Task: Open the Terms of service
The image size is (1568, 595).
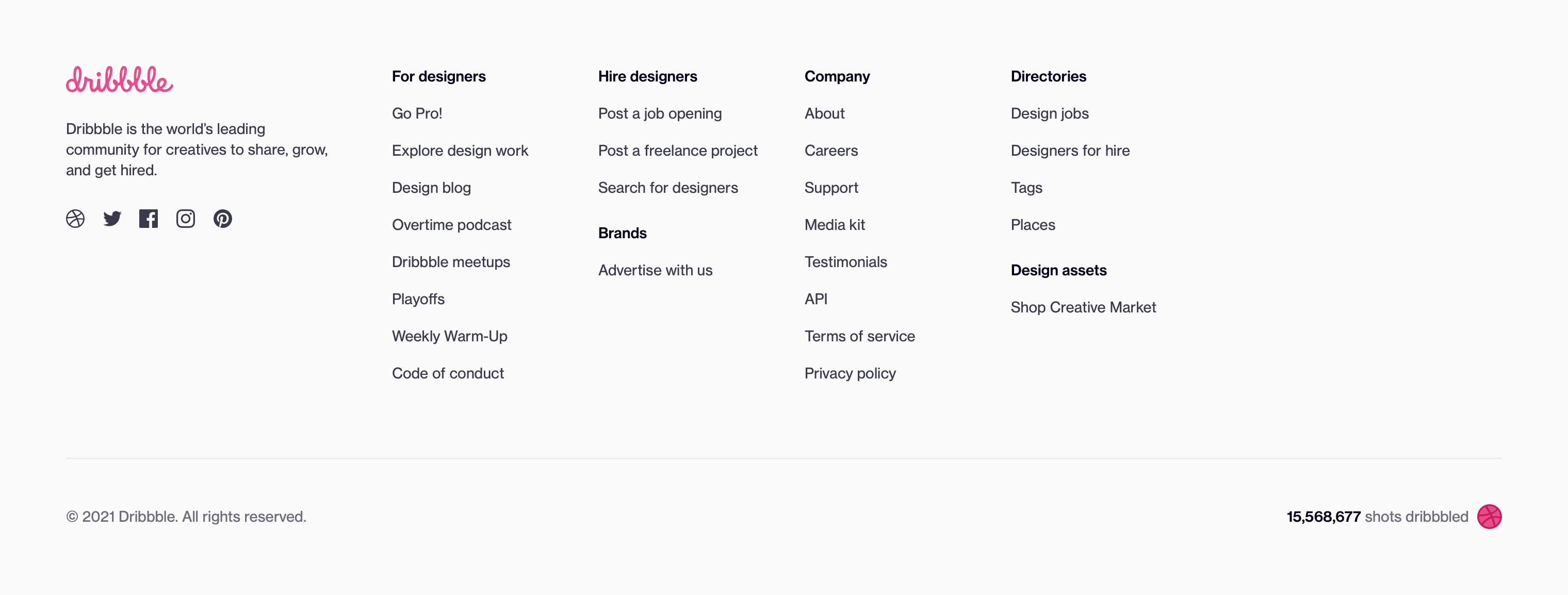Action: 859,336
